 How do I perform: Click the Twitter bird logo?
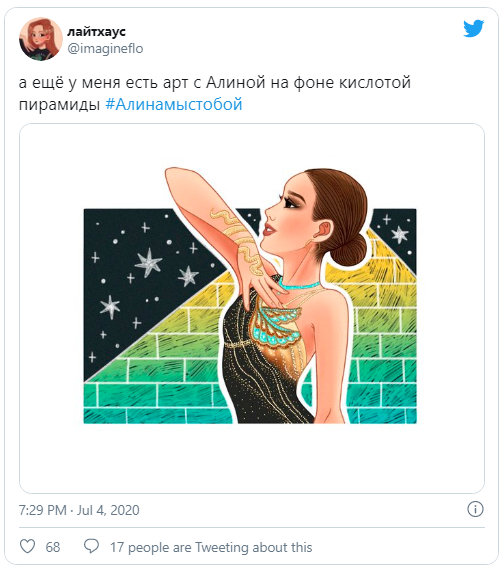474,29
